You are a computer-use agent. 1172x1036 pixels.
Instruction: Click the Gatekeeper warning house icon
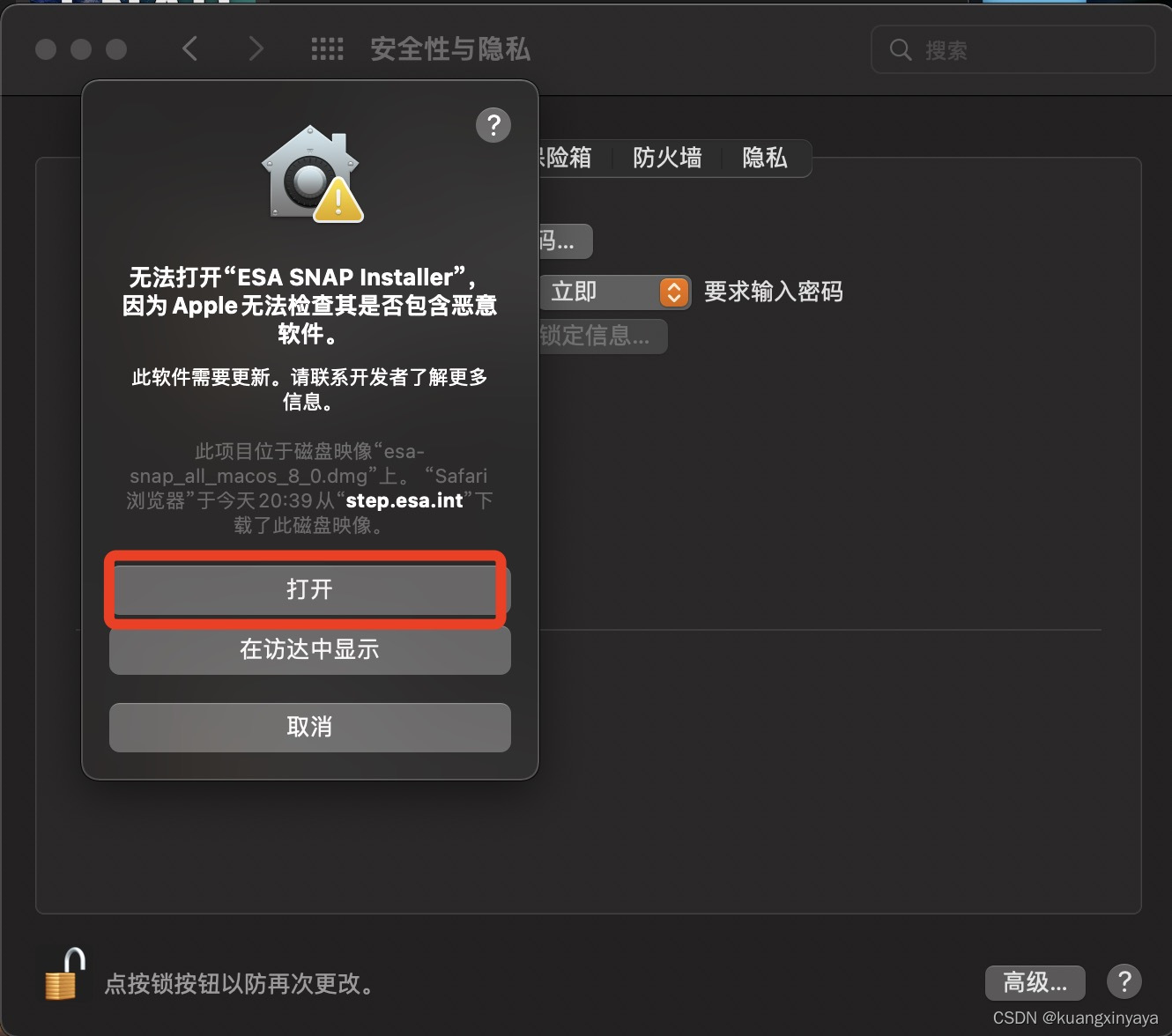coord(312,174)
